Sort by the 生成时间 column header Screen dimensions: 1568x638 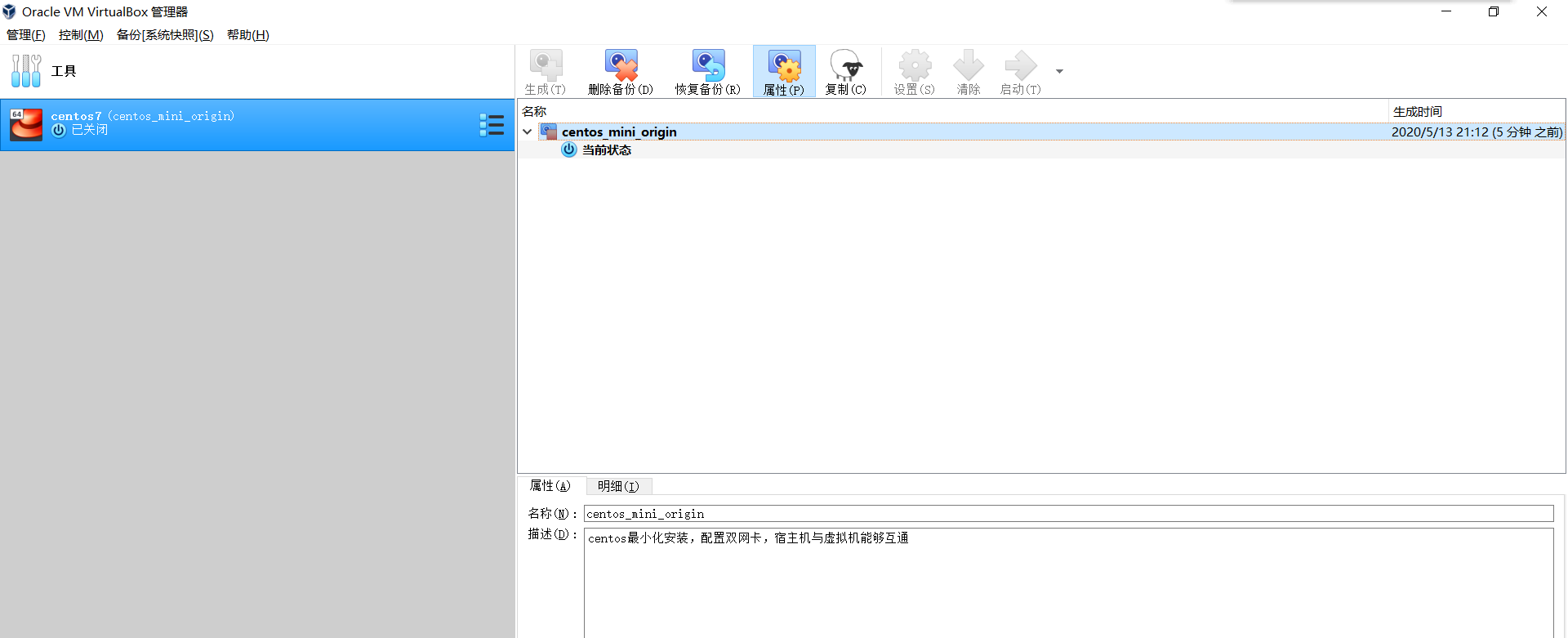[1477, 111]
